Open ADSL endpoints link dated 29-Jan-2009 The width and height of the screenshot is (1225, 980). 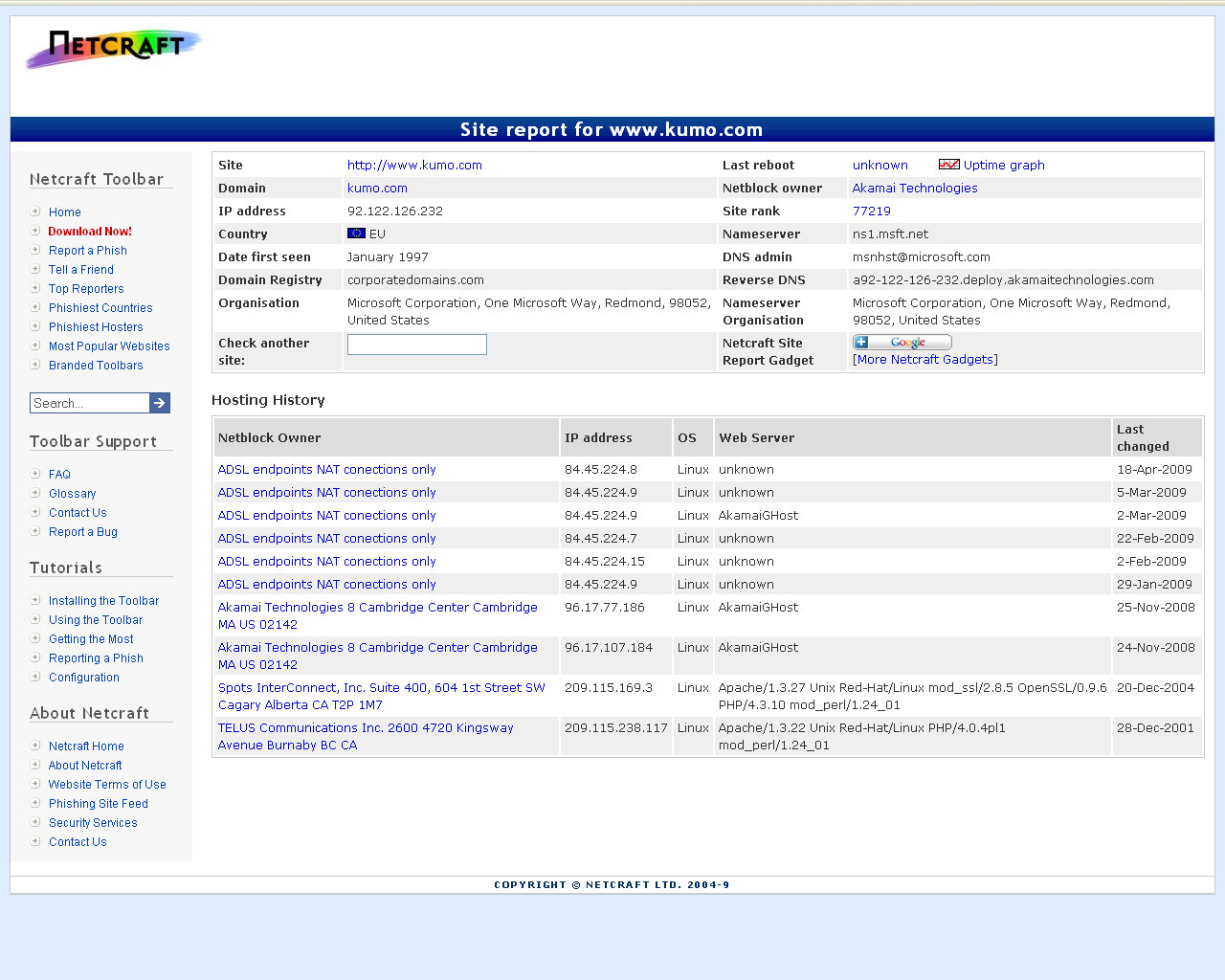point(327,585)
